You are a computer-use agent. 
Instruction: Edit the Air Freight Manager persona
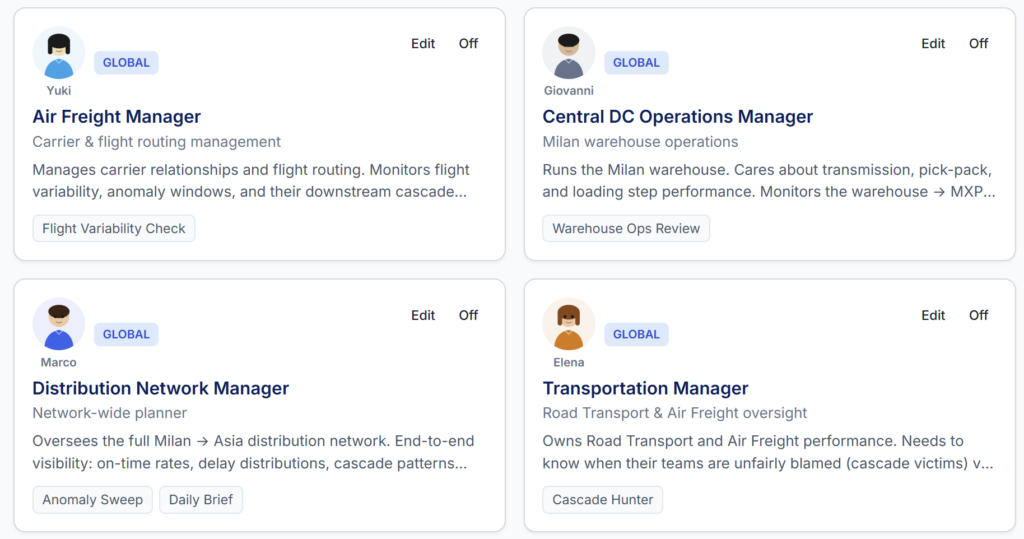[x=423, y=44]
